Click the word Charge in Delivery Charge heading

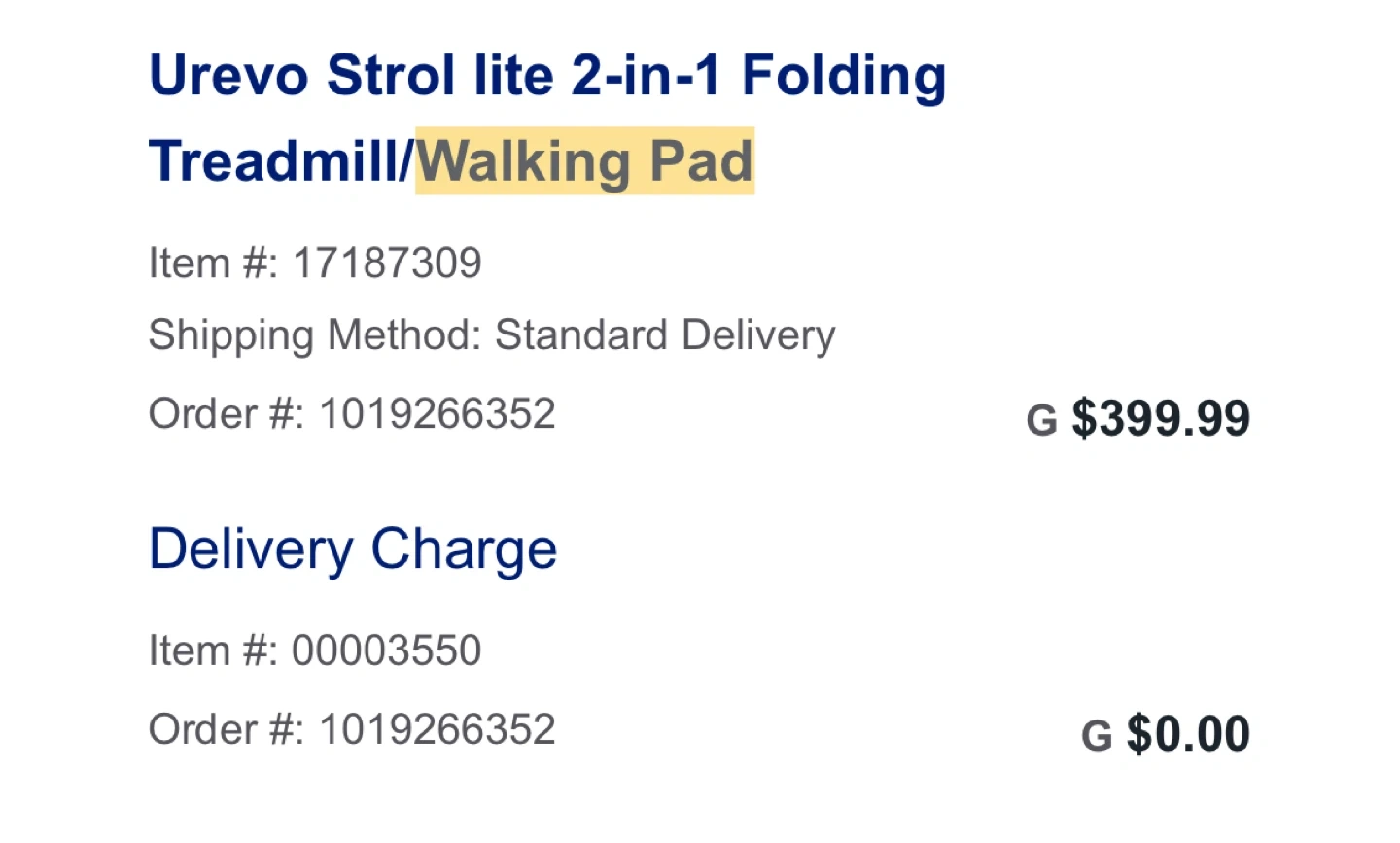click(x=464, y=549)
